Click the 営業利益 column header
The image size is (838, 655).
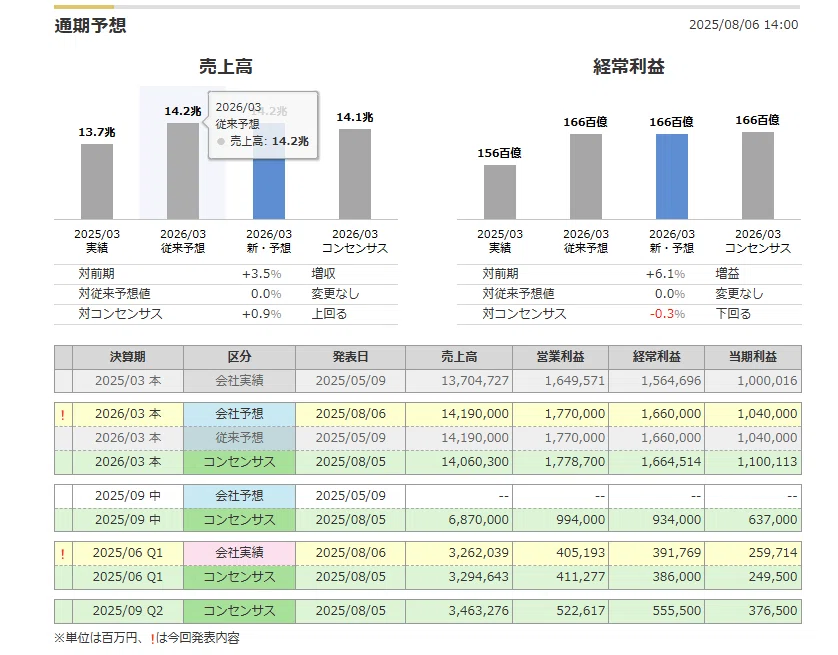coord(561,357)
